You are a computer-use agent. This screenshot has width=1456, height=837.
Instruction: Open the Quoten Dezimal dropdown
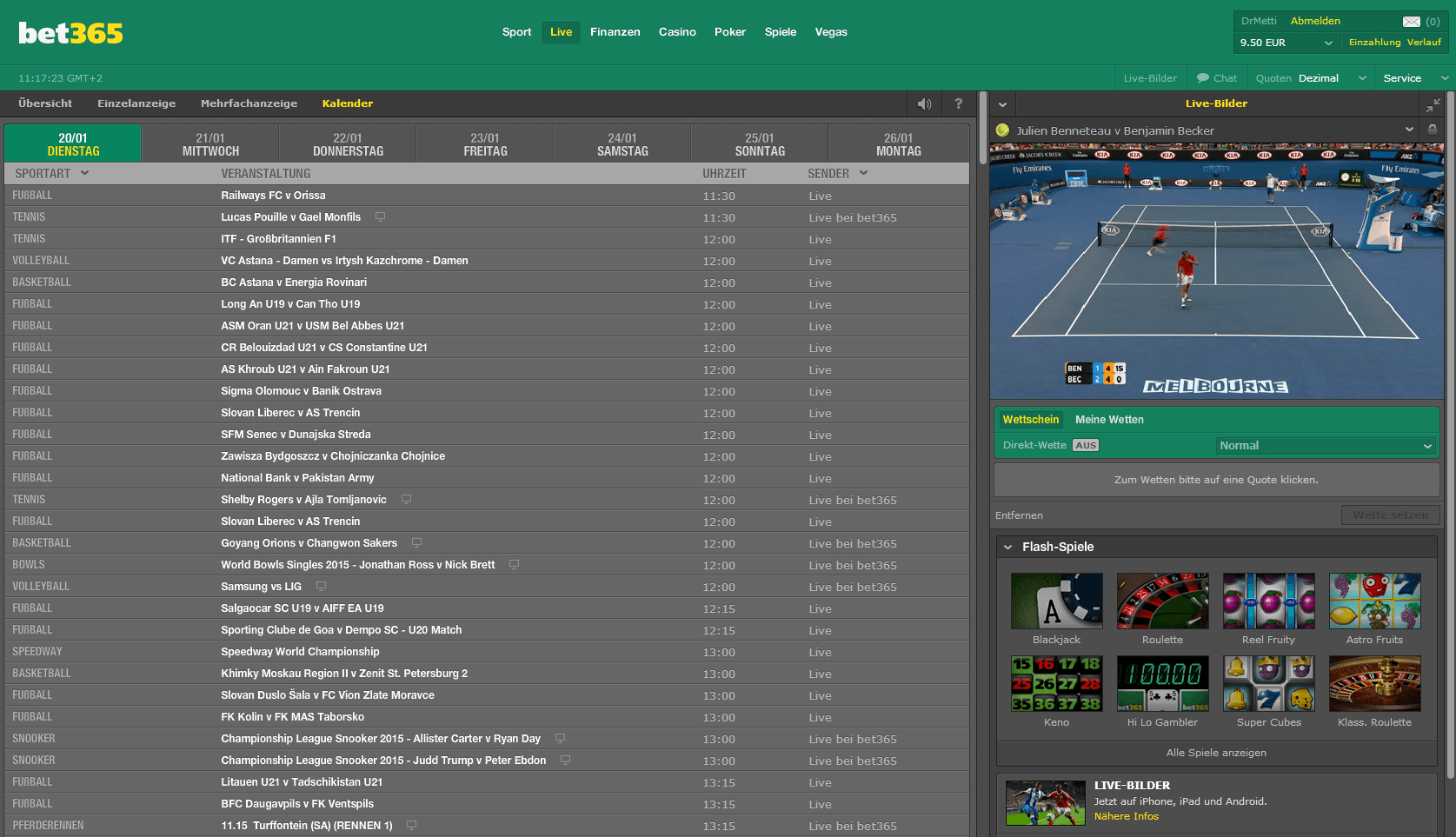coord(1311,78)
